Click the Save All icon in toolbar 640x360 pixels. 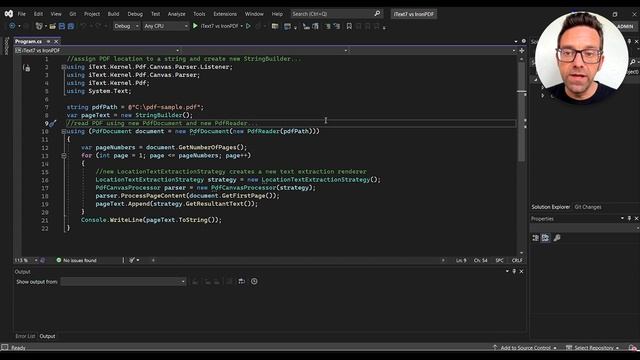pos(71,26)
